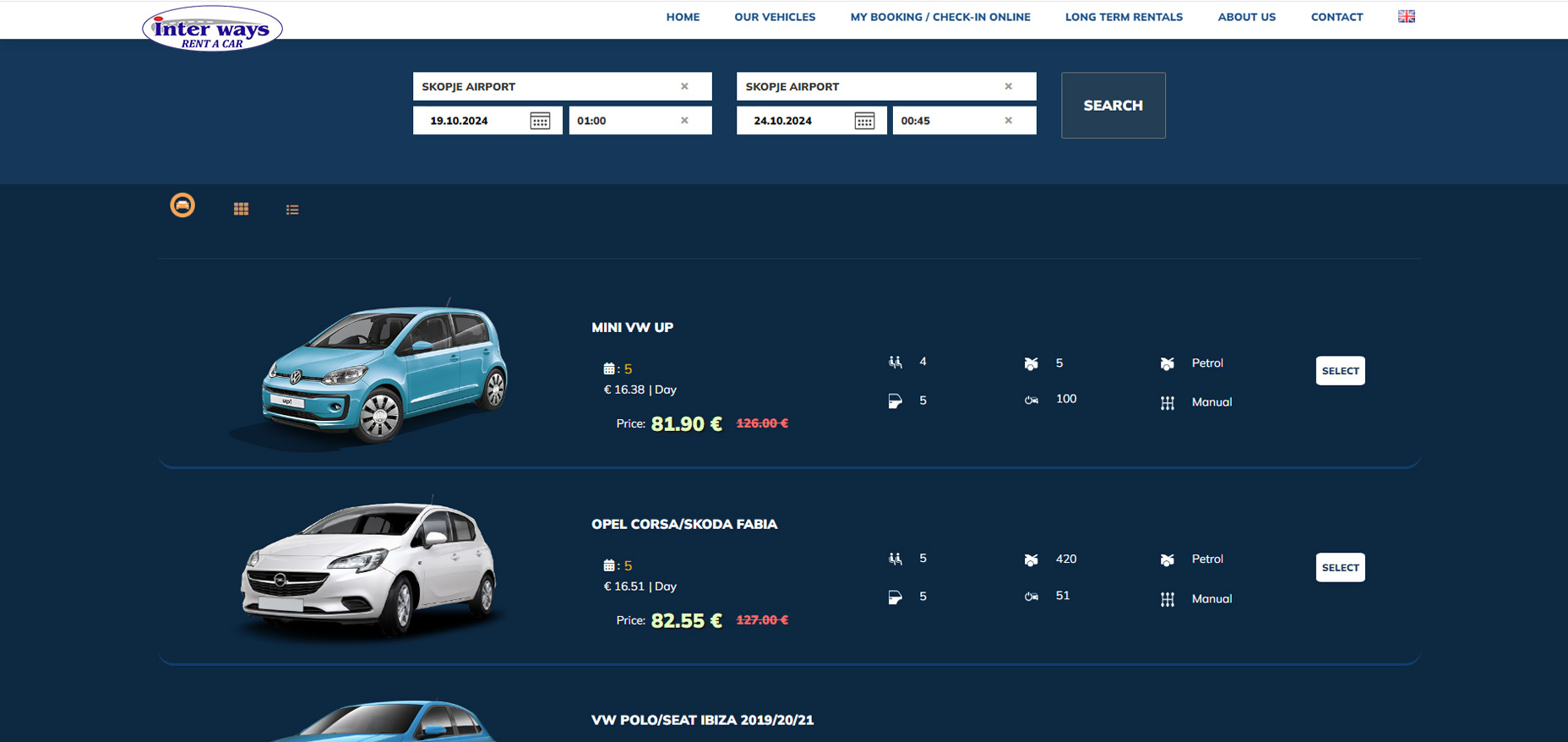Click the Mini VW Up title
Image resolution: width=1568 pixels, height=742 pixels.
pyautogui.click(x=633, y=328)
